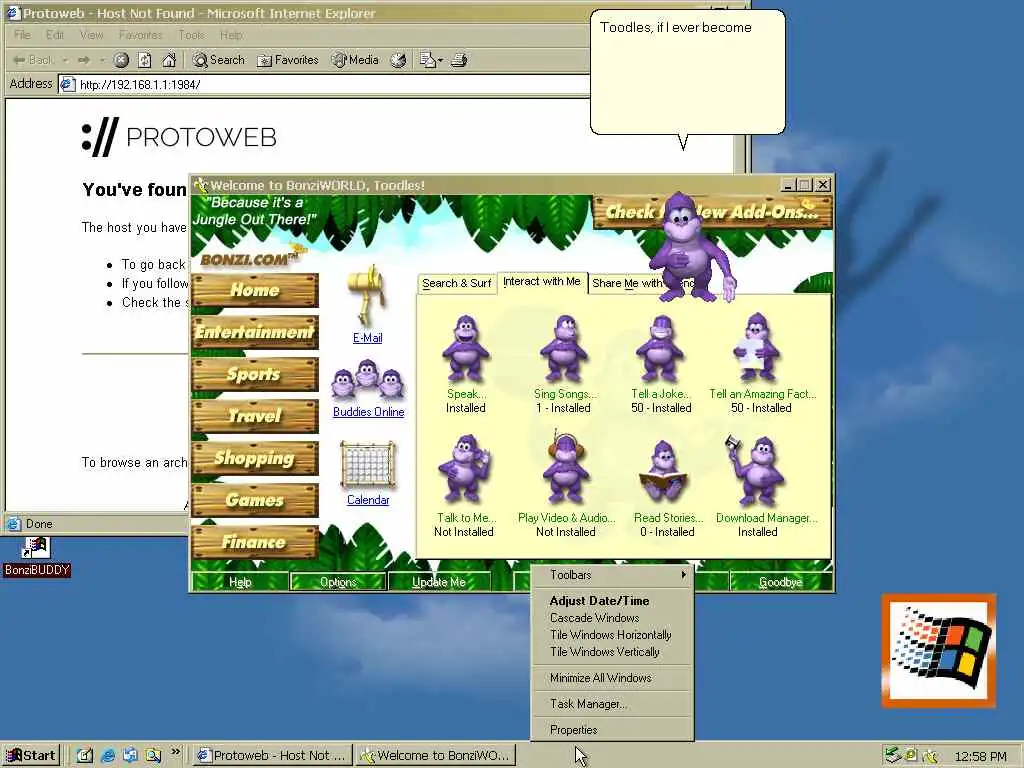Click the Show Desktop quick launch icon
This screenshot has width=1024, height=768.
85,756
